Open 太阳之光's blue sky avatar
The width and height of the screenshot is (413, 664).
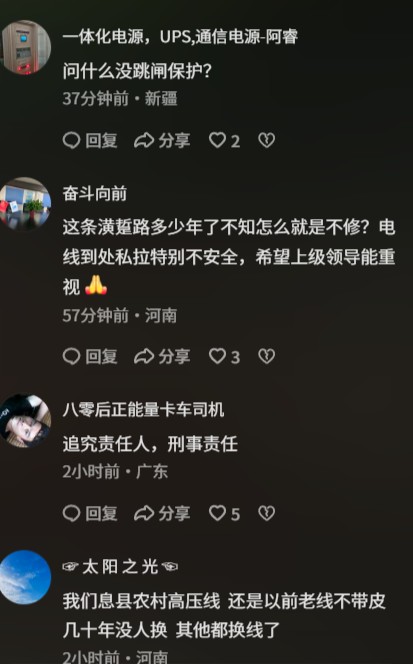(x=25, y=577)
